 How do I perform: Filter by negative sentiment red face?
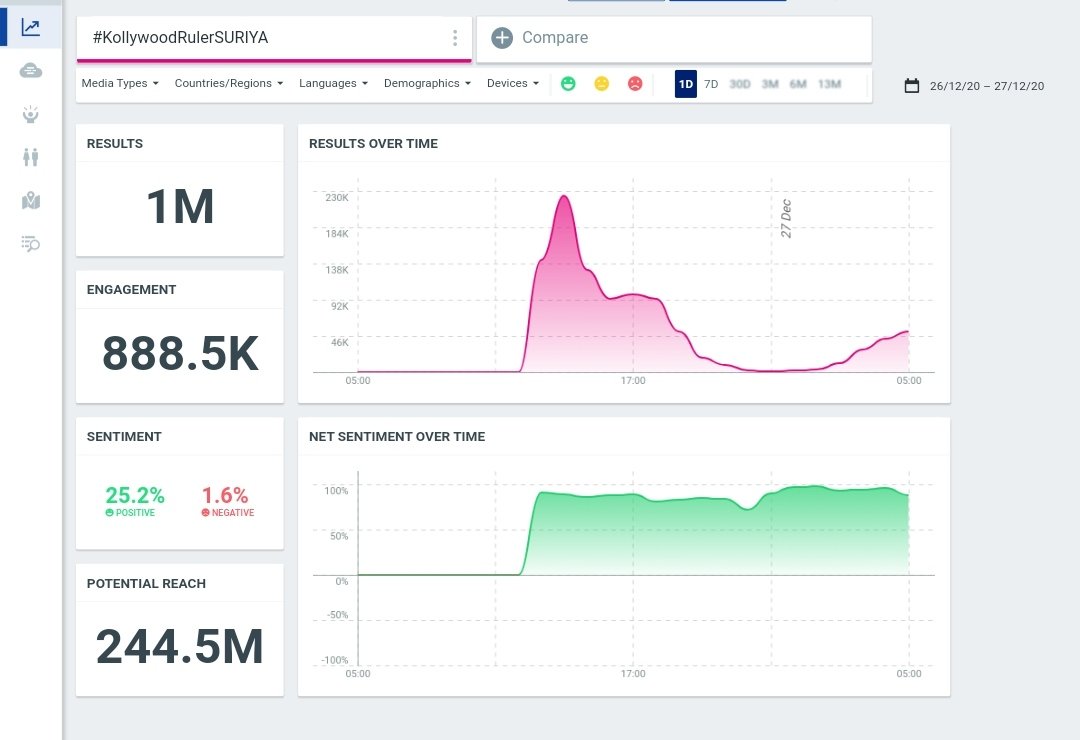635,83
